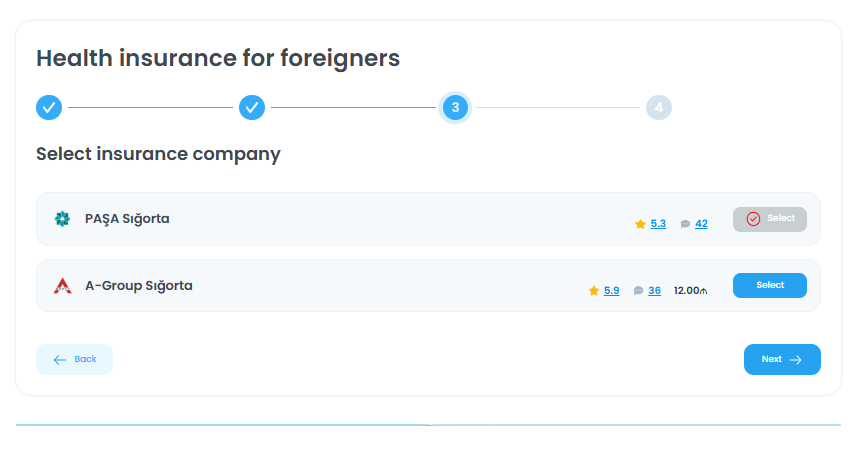Click the comment bubble icon beside 42
Viewport: 866px width, 467px height.
[x=685, y=224]
